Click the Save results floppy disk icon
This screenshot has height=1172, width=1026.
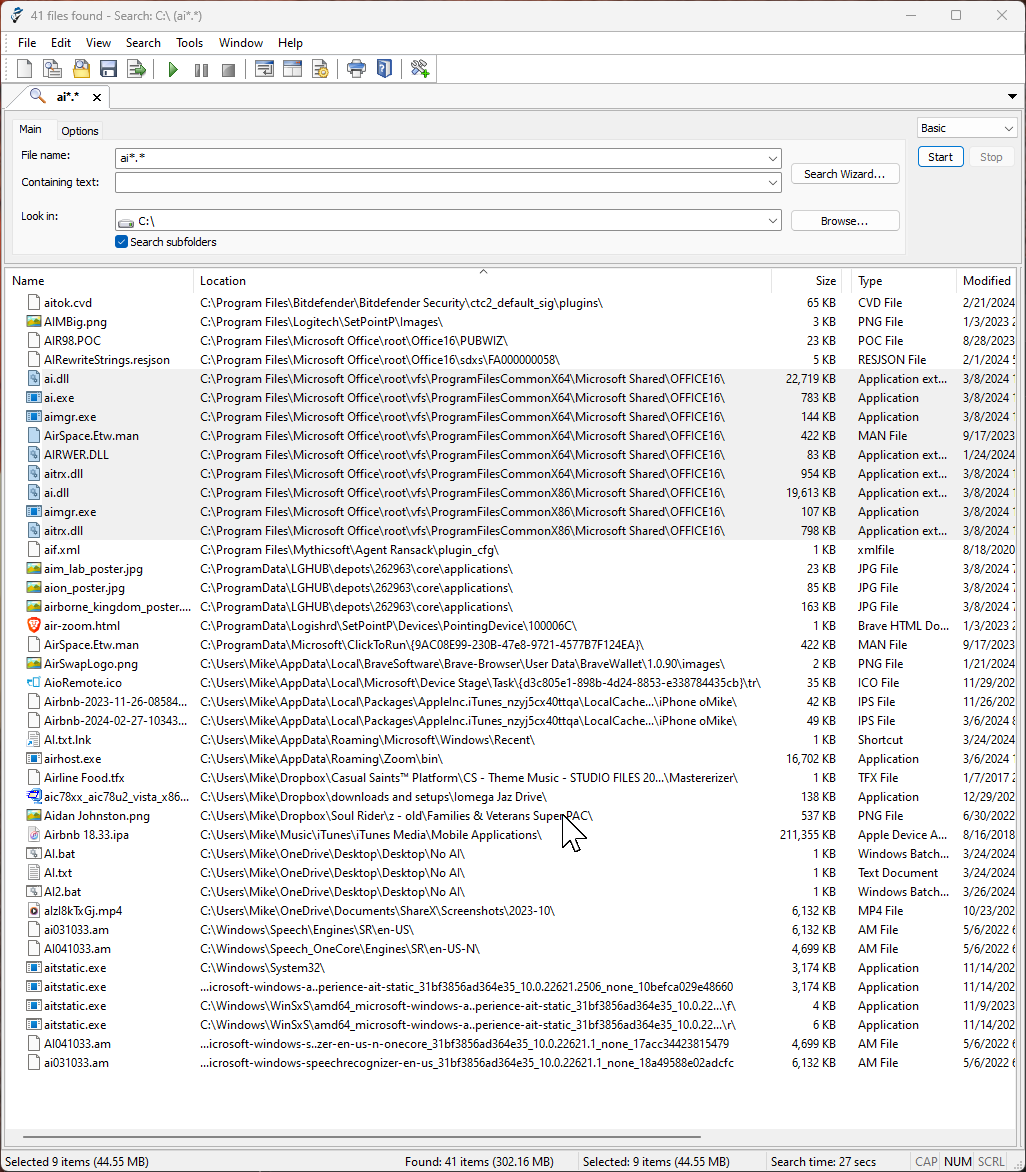pyautogui.click(x=108, y=69)
